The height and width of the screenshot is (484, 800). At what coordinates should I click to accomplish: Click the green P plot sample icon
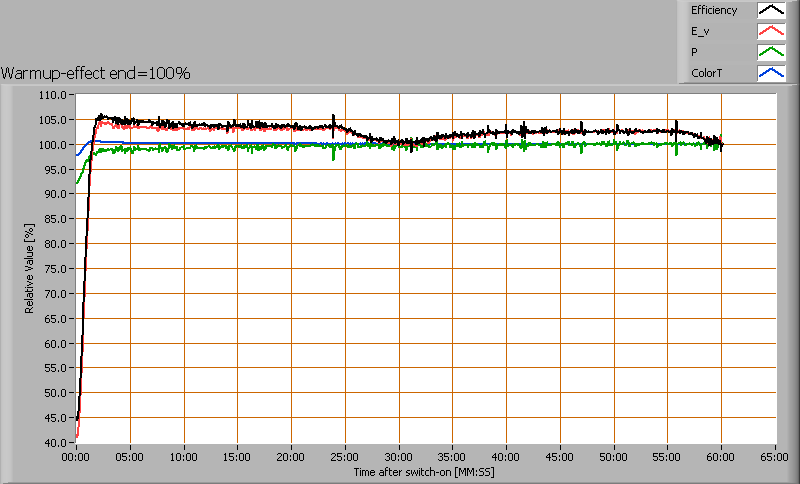pyautogui.click(x=770, y=52)
